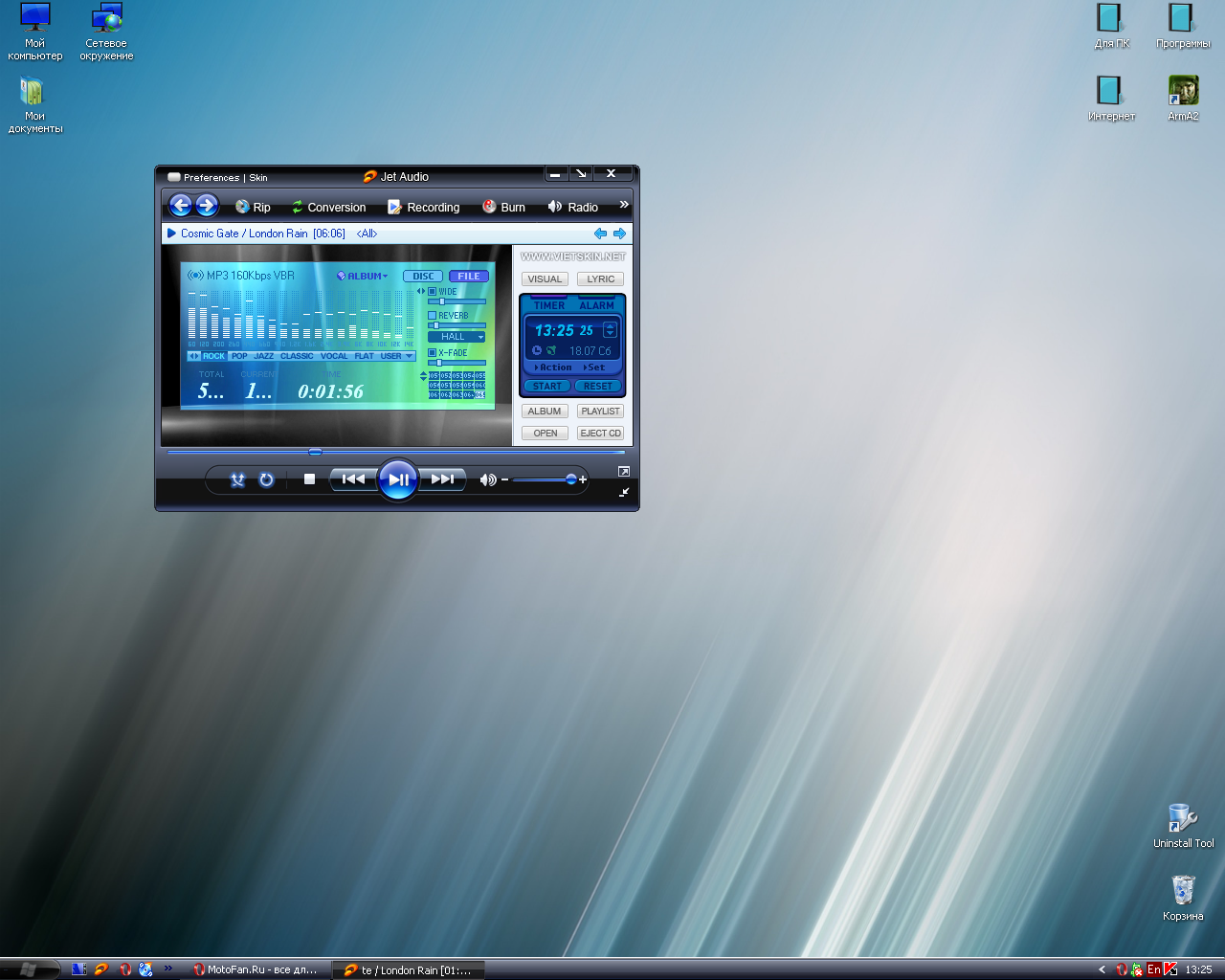
Task: Go to next playlist item with the blue right arrow
Action: click(x=619, y=234)
